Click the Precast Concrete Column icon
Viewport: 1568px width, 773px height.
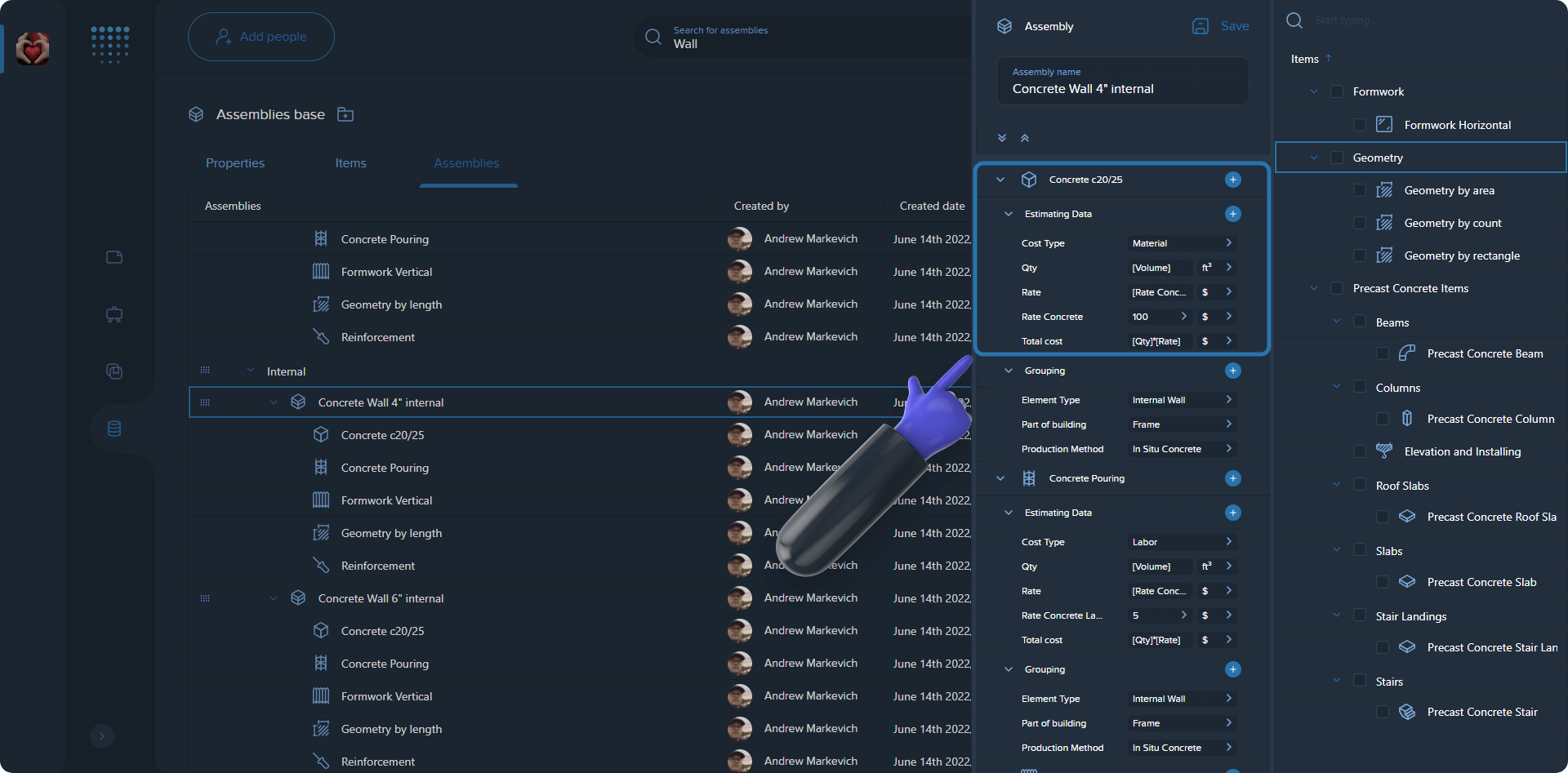[x=1407, y=419]
